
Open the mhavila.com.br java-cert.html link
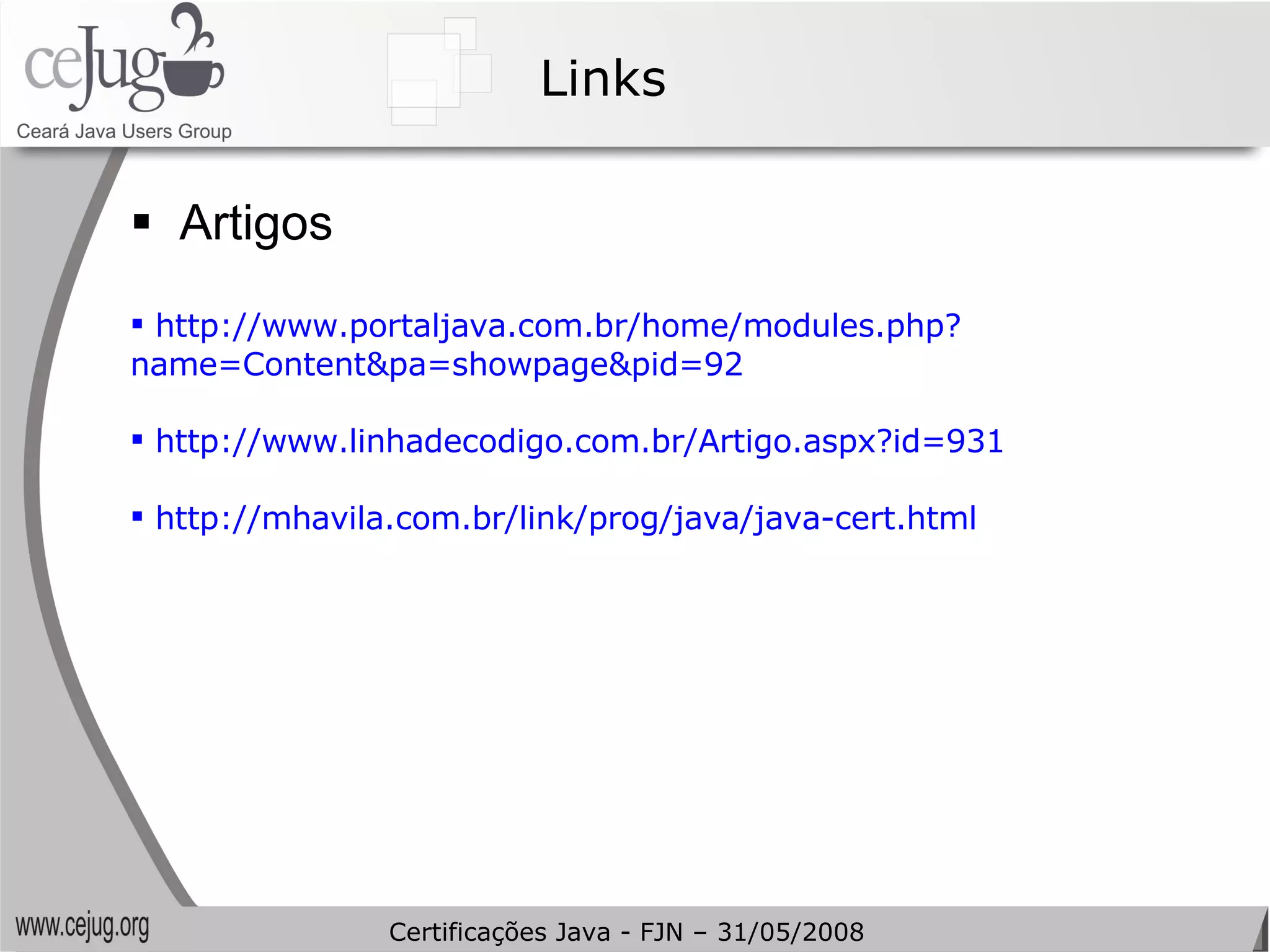[x=566, y=519]
